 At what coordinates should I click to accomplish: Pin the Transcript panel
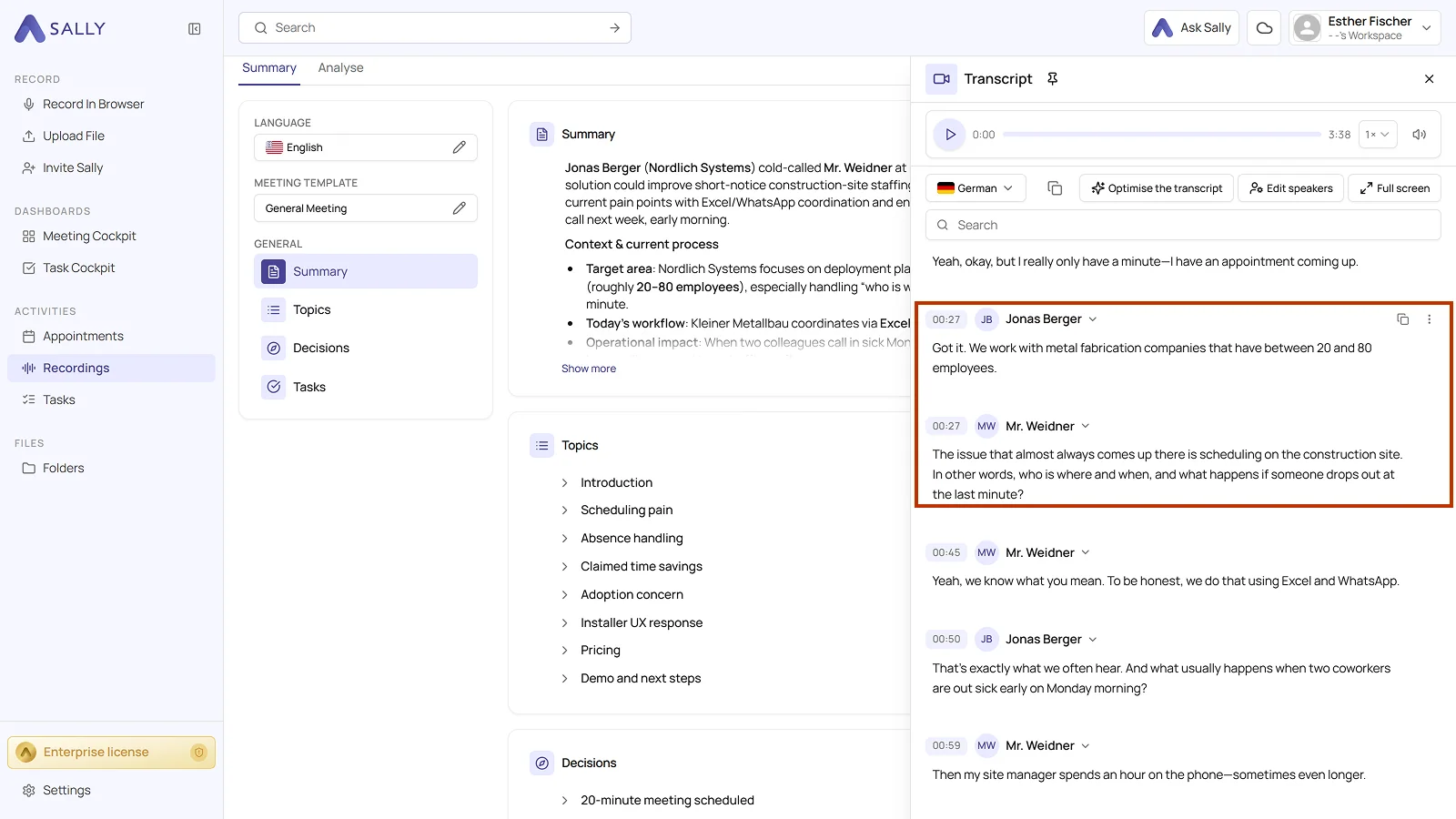(1053, 79)
